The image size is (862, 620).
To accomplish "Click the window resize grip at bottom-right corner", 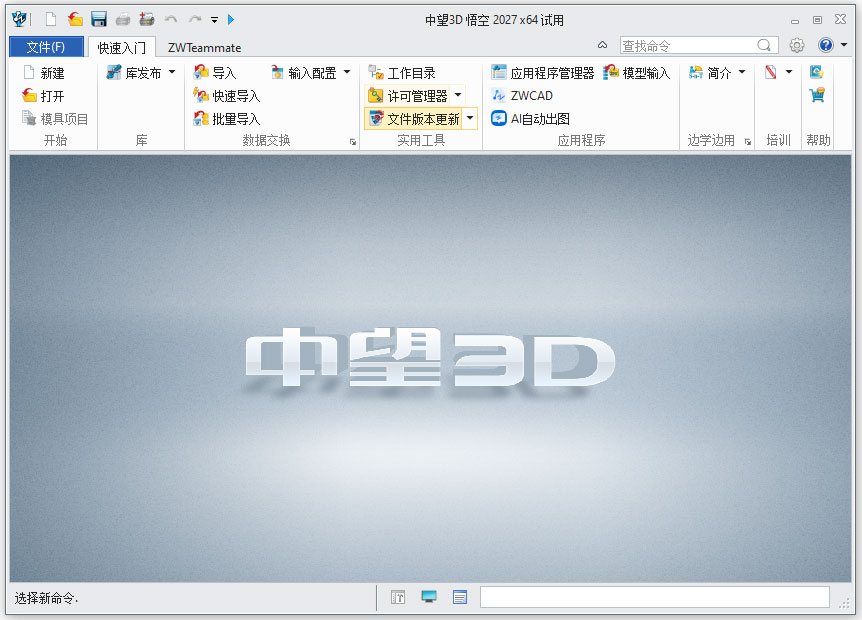I will point(844,604).
